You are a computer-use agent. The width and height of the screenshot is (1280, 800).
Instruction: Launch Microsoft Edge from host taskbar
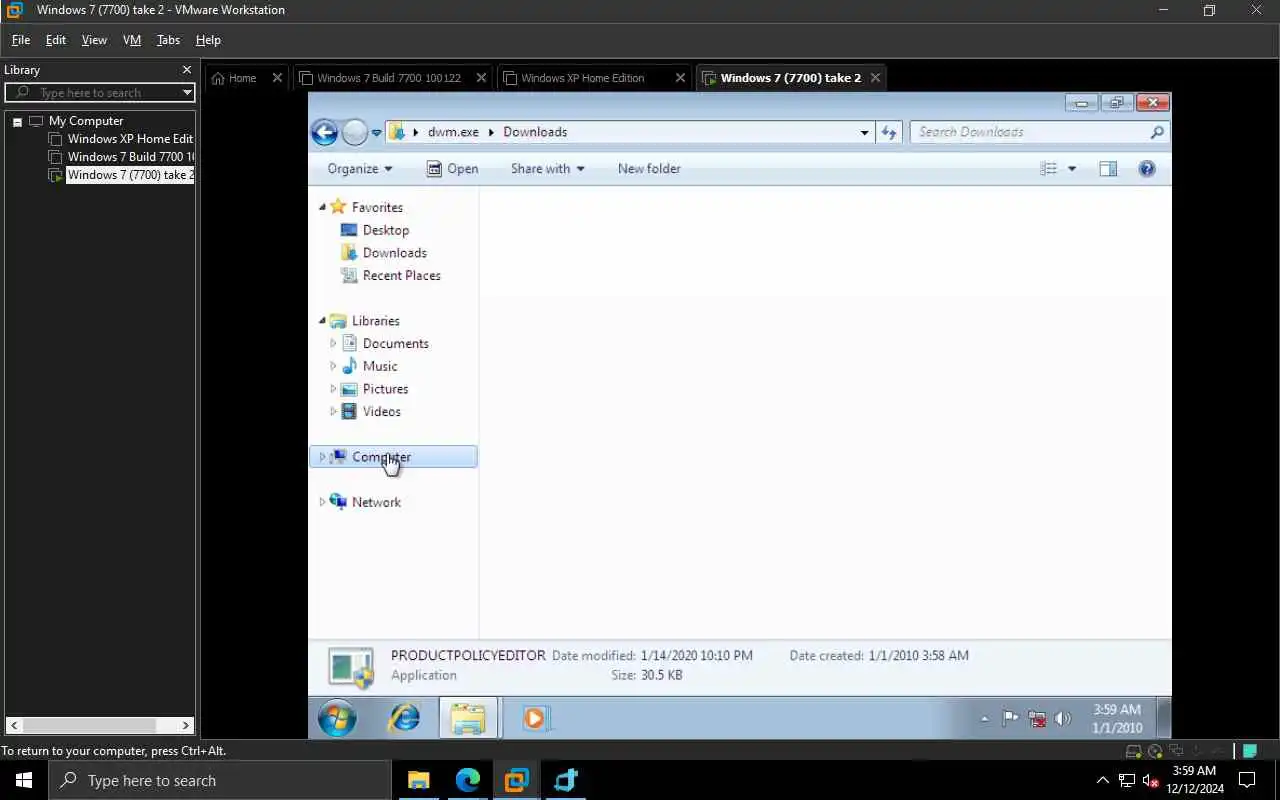(x=467, y=780)
